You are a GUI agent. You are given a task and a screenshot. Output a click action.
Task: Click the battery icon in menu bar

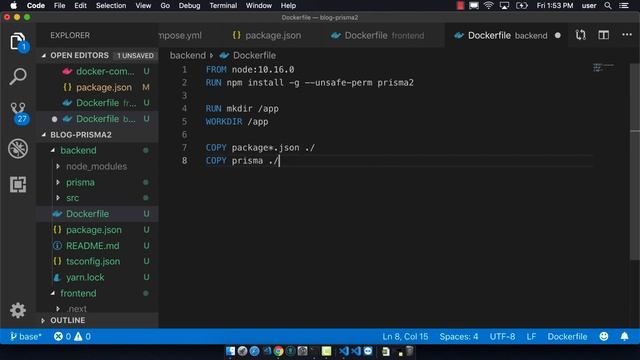tap(522, 6)
